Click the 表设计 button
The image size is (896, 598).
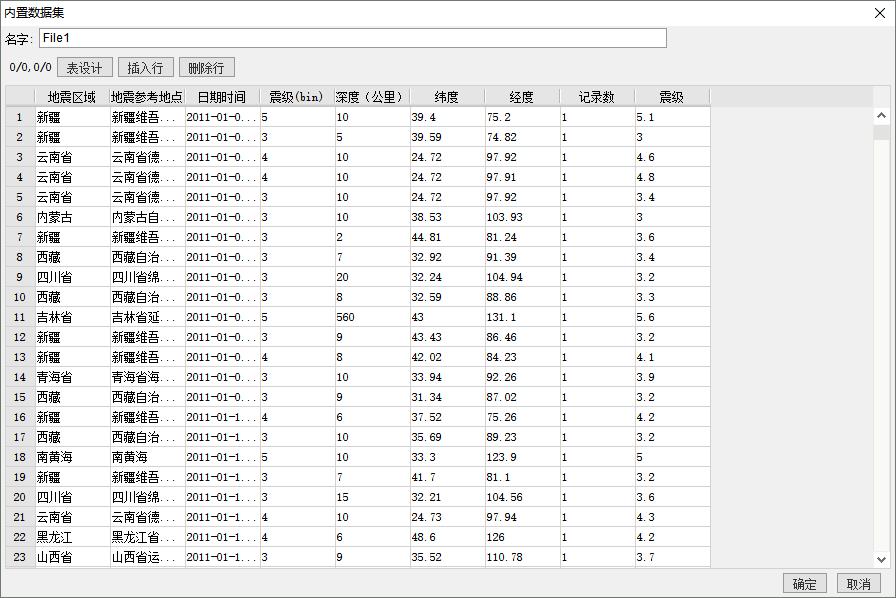coord(84,68)
